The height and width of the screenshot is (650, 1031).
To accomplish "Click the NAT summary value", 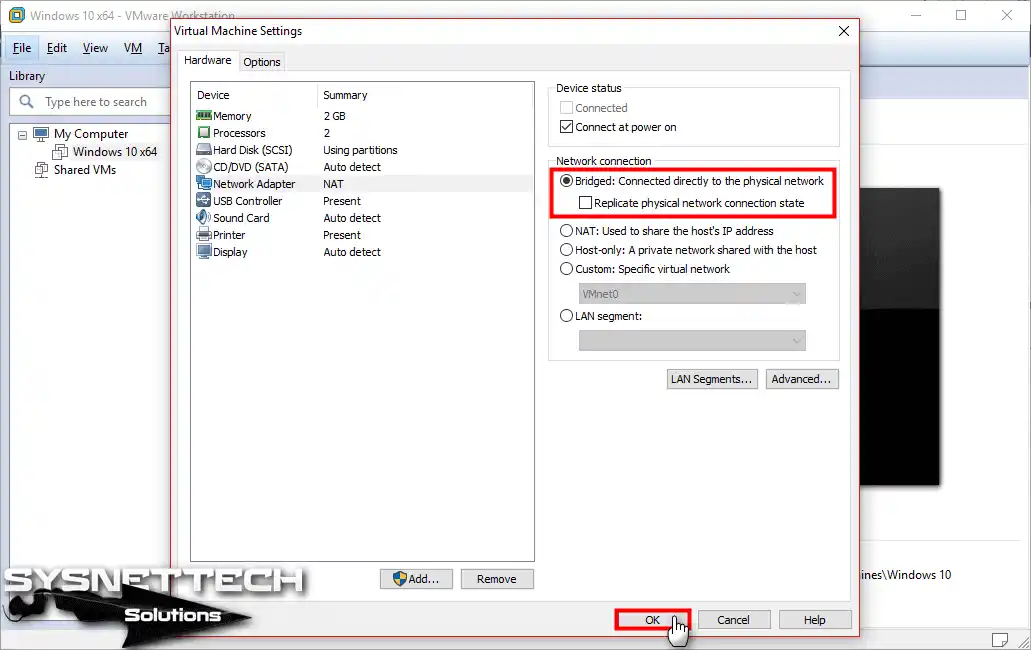I will (x=333, y=184).
